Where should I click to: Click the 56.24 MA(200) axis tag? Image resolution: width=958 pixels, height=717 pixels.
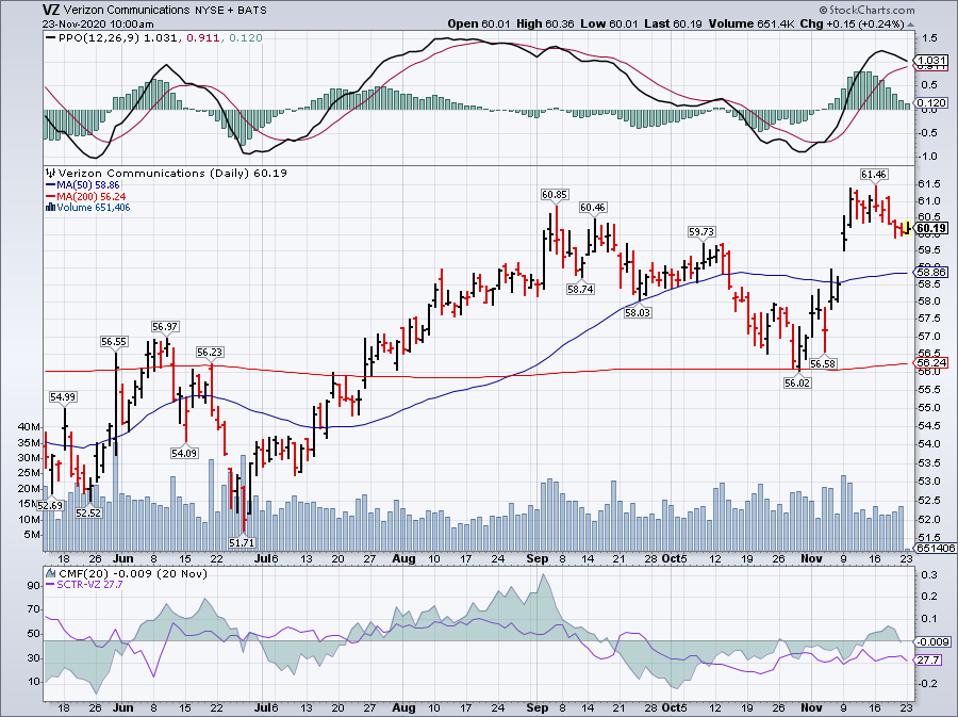934,363
